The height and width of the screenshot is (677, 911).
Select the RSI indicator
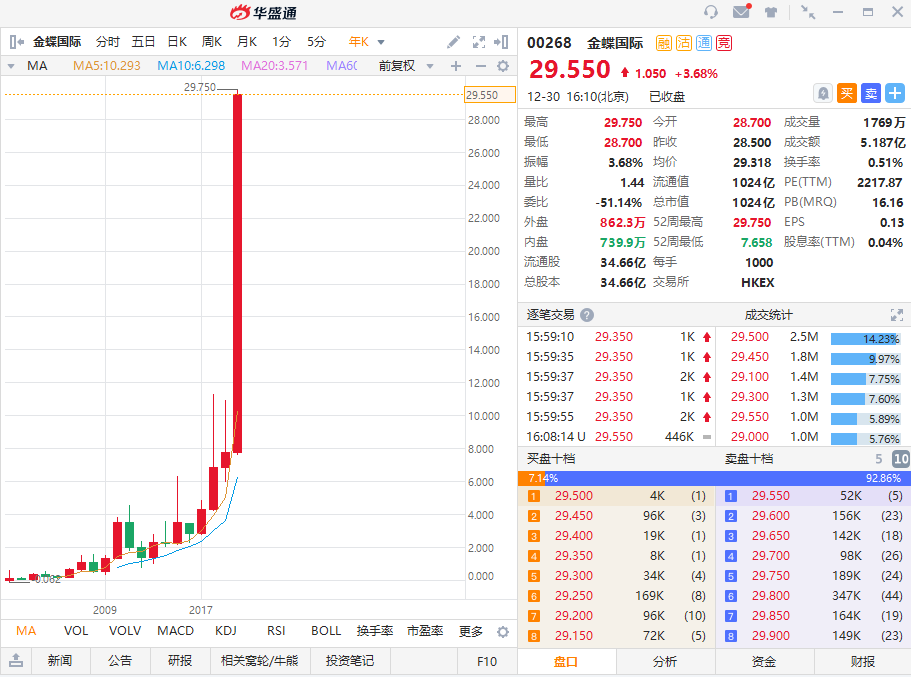[277, 631]
